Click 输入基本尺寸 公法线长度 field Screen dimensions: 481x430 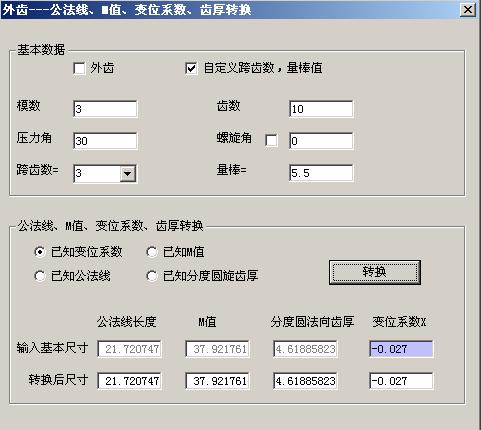pos(129,349)
